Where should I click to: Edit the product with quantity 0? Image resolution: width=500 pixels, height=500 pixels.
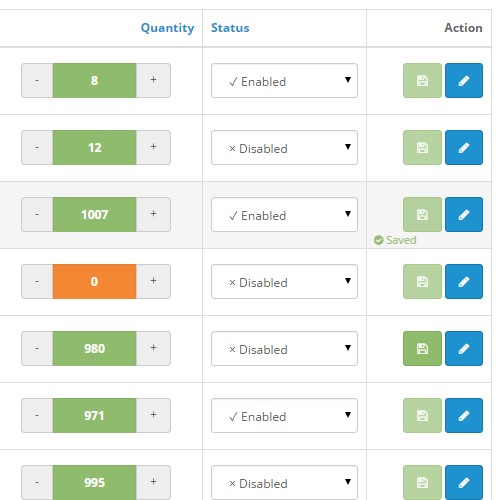point(464,281)
